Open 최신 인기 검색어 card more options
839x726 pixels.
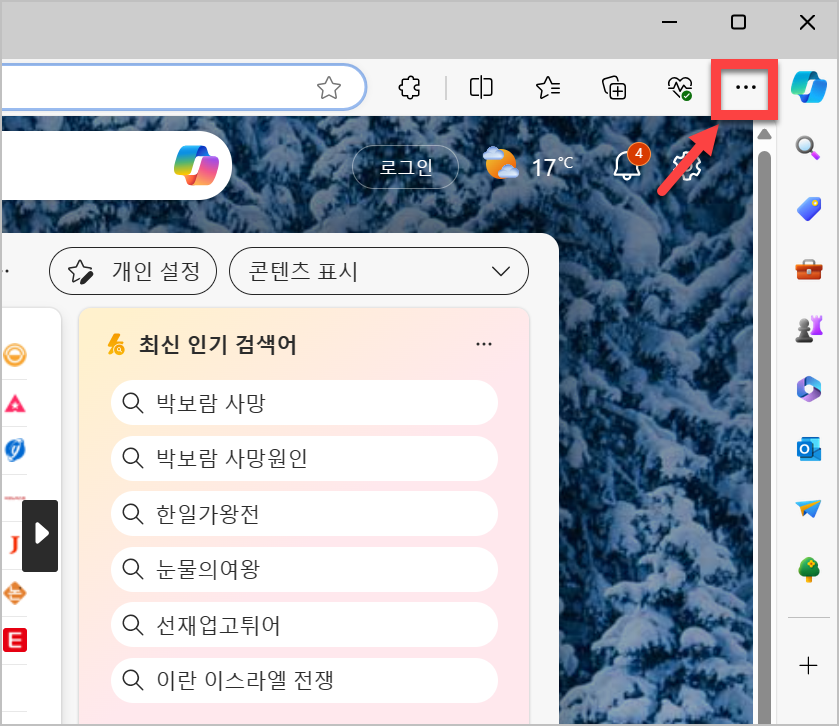(484, 344)
